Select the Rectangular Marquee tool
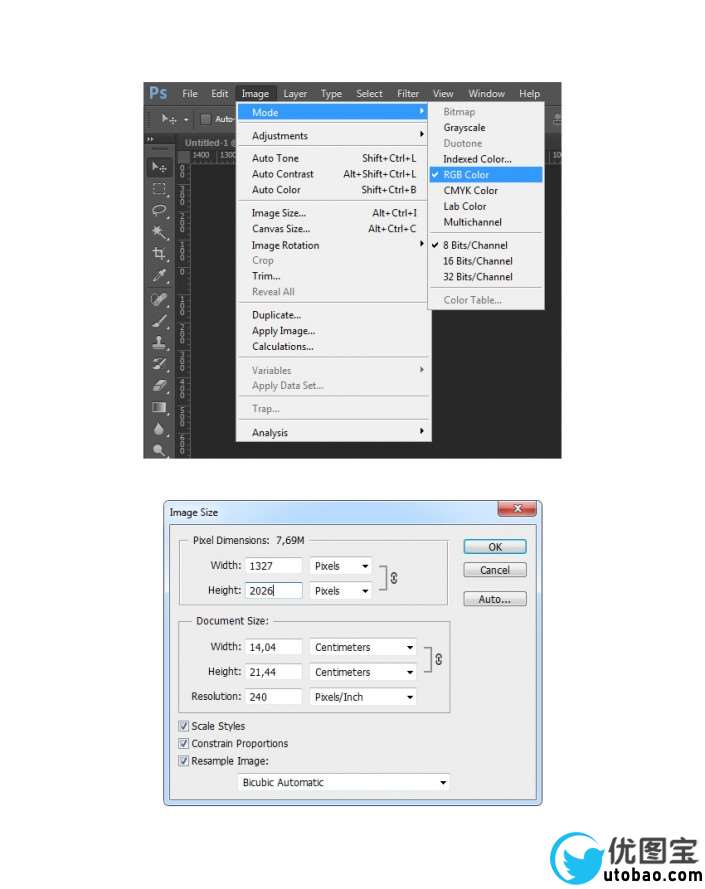The width and height of the screenshot is (705, 889). [x=159, y=188]
